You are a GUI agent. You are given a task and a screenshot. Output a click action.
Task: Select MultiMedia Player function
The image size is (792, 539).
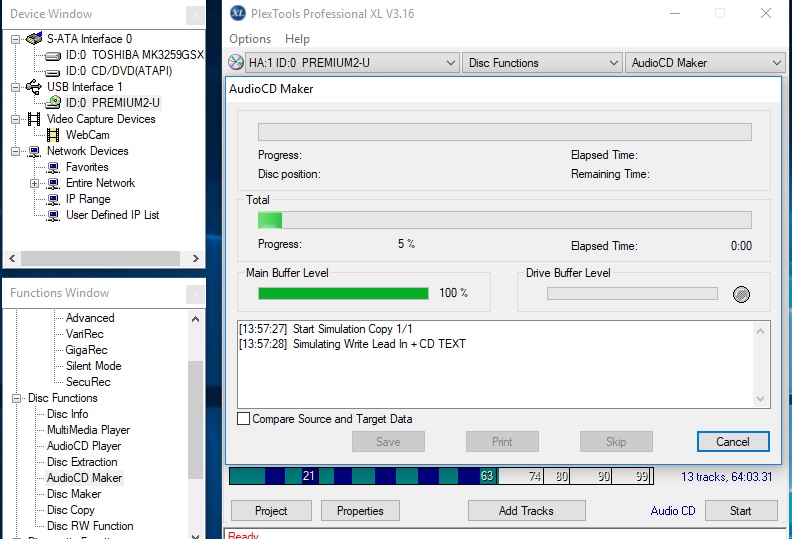point(88,430)
